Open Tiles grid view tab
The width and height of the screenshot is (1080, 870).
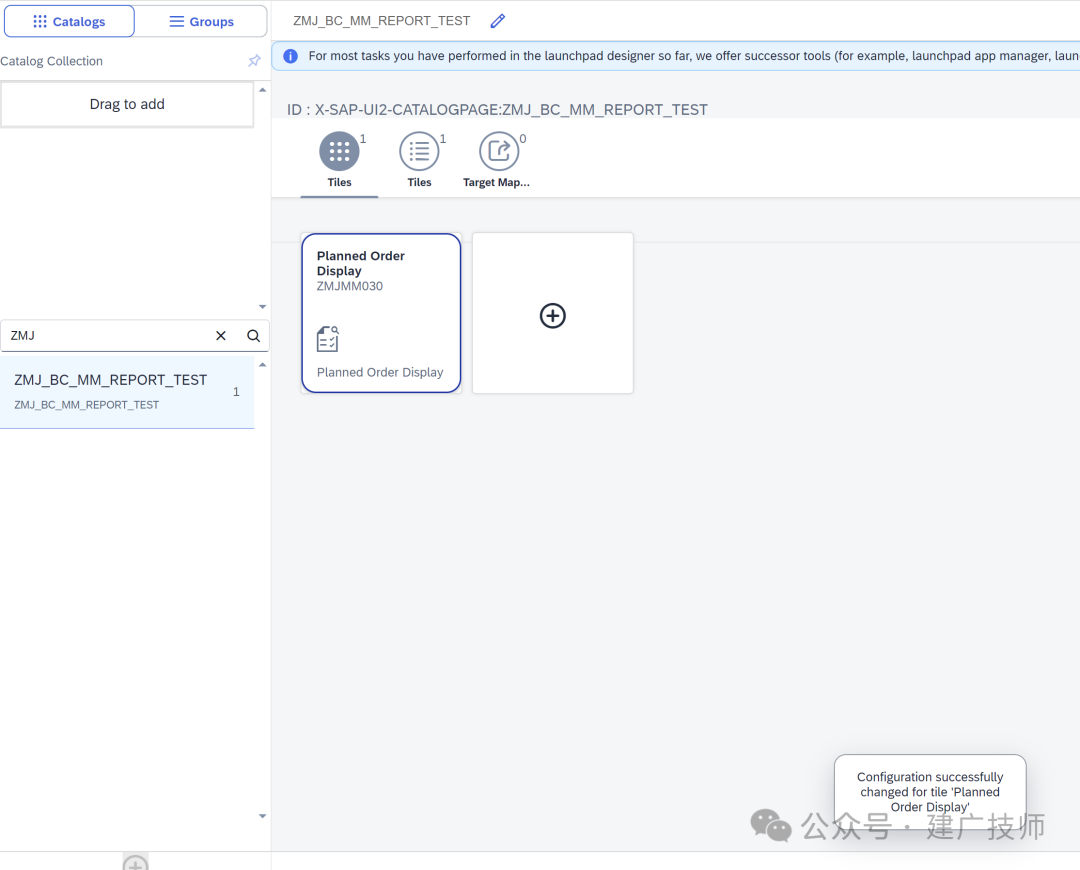[339, 160]
